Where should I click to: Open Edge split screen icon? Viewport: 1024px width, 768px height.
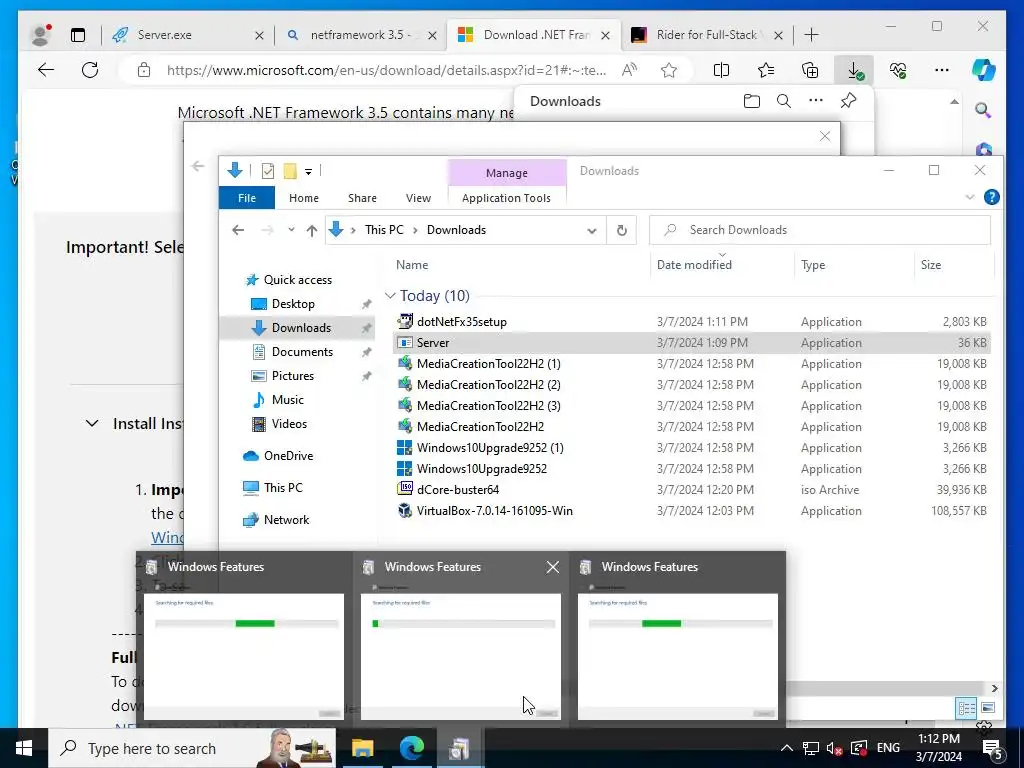[722, 70]
